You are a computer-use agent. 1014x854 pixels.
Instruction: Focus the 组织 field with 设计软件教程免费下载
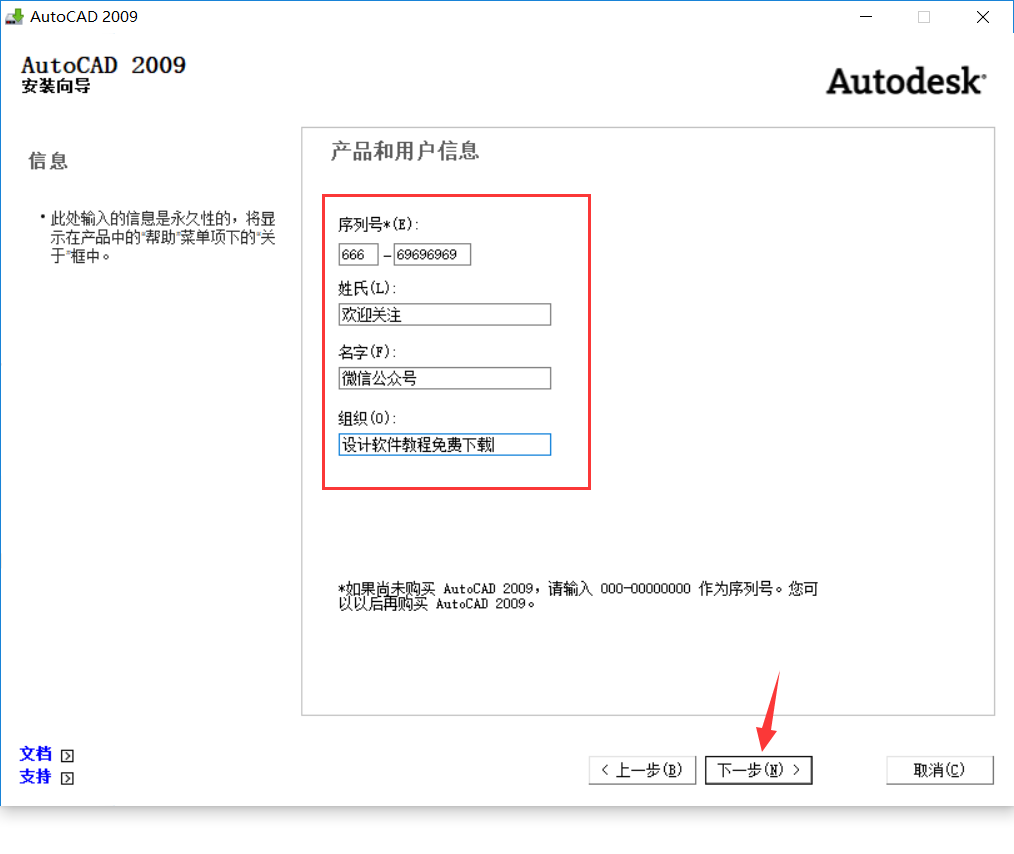[444, 444]
